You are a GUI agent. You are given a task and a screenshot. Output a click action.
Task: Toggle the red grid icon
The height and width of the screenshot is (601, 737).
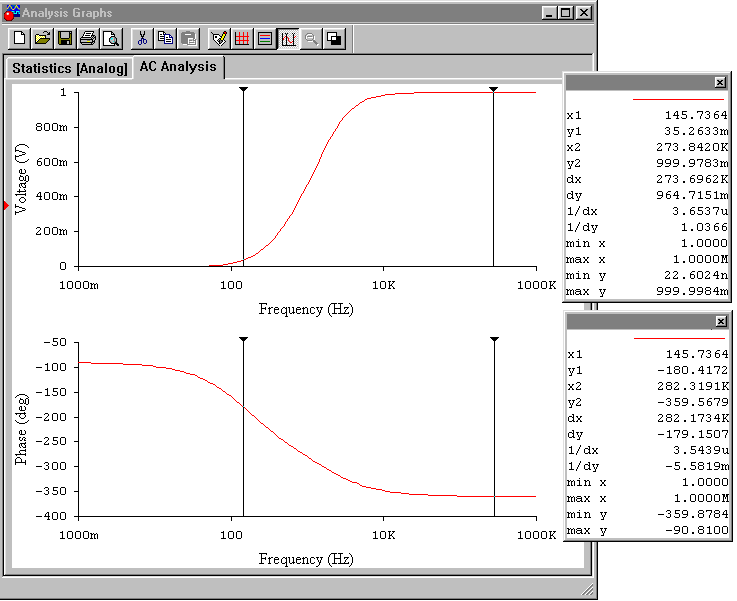(242, 38)
